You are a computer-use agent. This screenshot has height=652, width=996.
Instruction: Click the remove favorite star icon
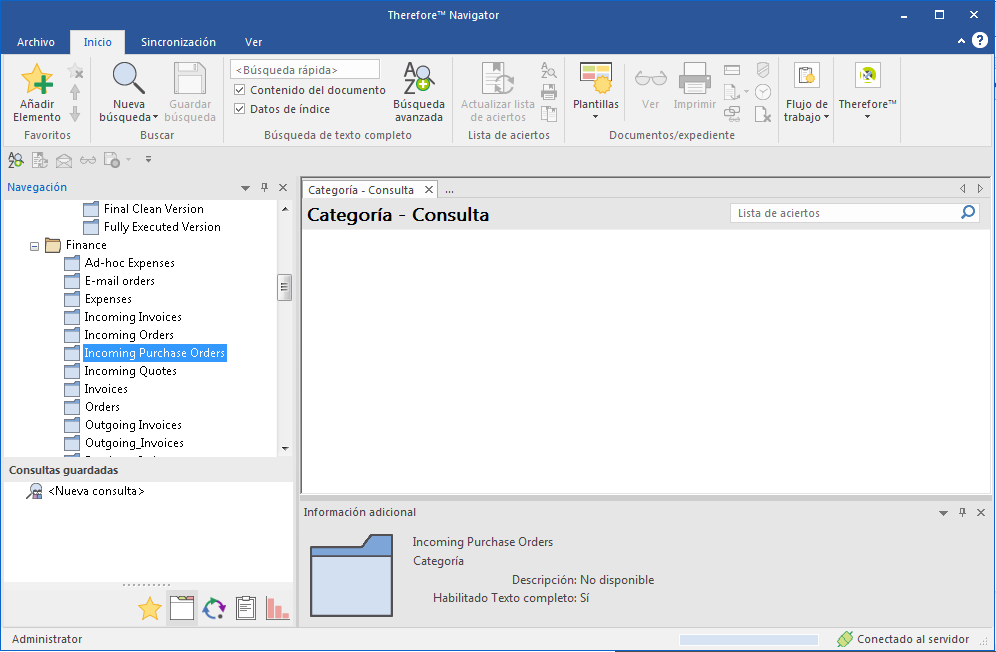point(75,71)
